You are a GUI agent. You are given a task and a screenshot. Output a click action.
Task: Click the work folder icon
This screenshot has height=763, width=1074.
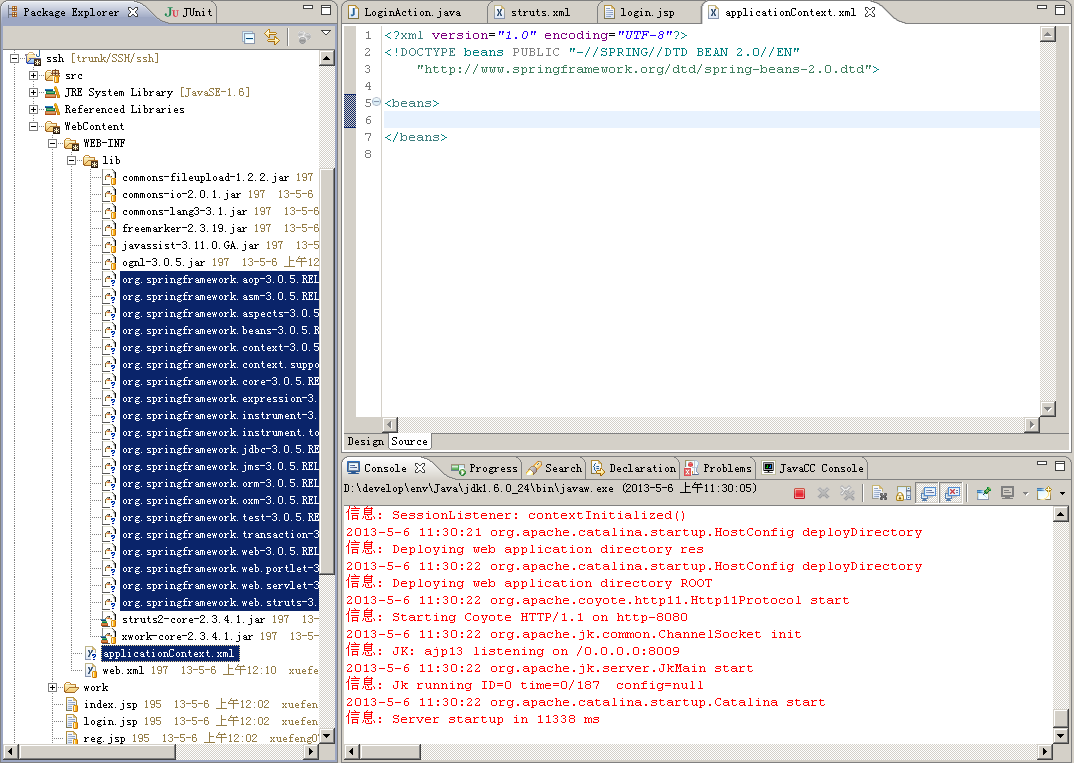(x=71, y=688)
